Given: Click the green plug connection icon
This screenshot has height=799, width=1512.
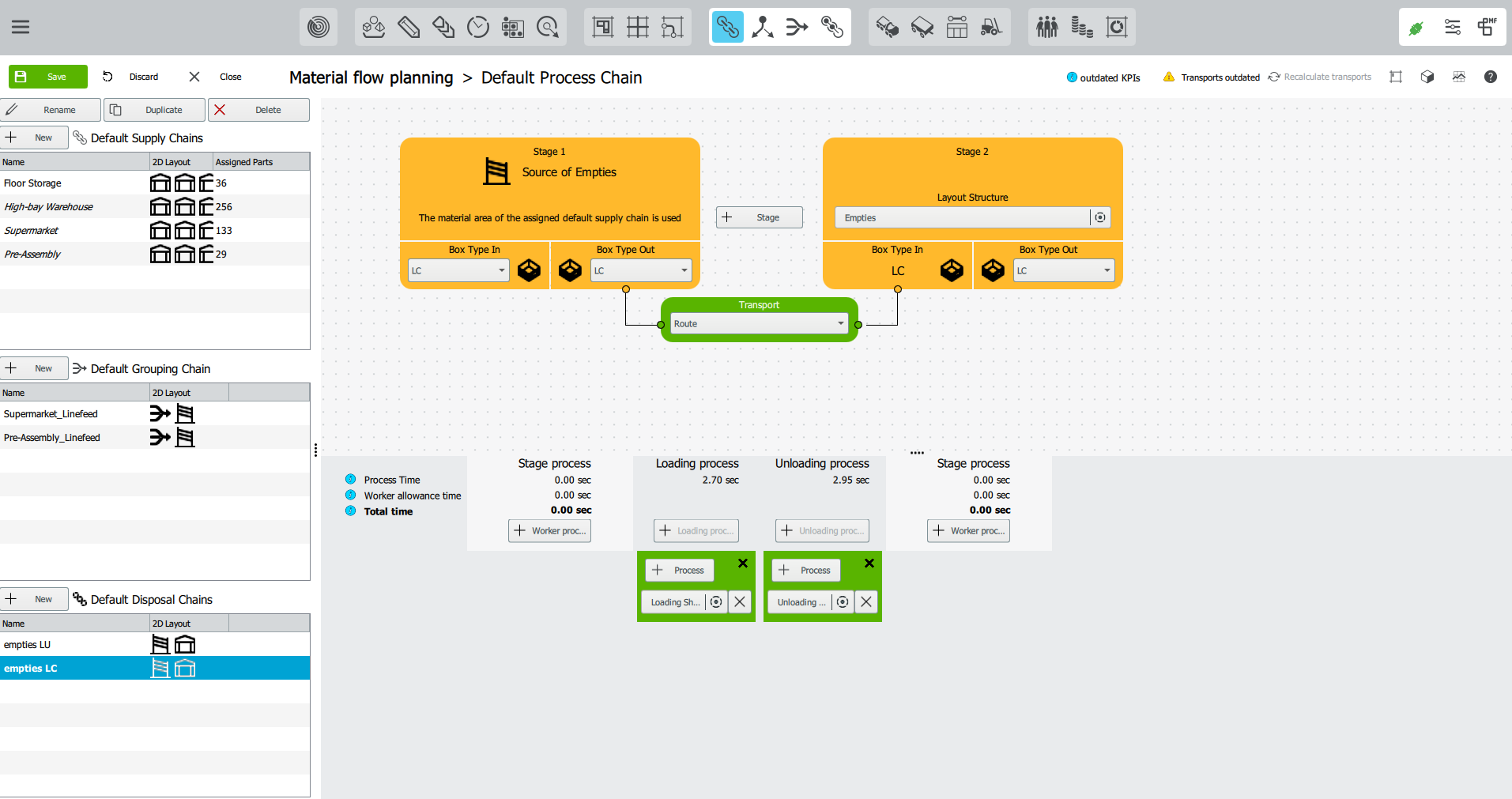Looking at the screenshot, I should pyautogui.click(x=1416, y=28).
